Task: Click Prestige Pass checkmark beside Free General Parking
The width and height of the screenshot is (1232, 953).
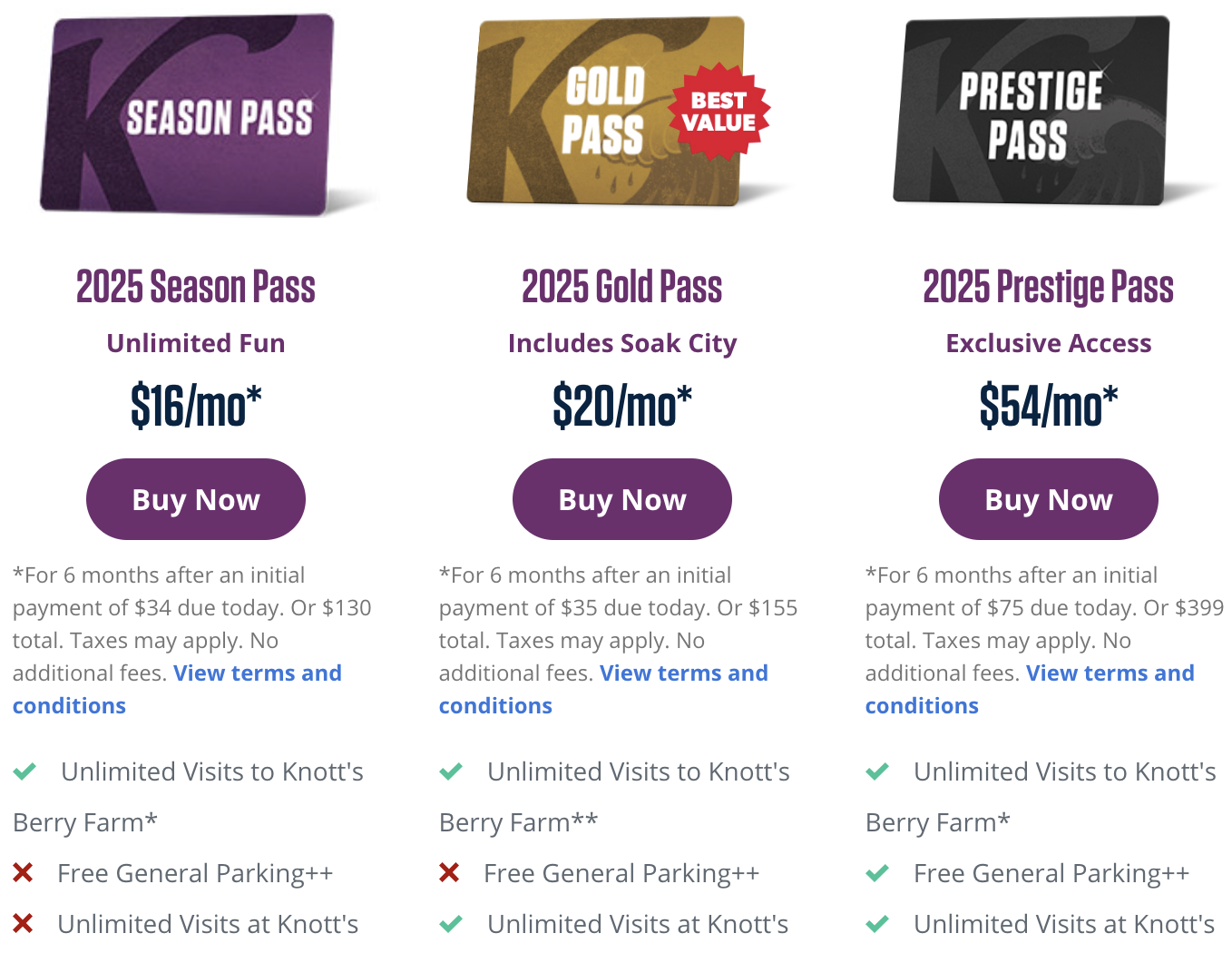Action: coord(877,873)
